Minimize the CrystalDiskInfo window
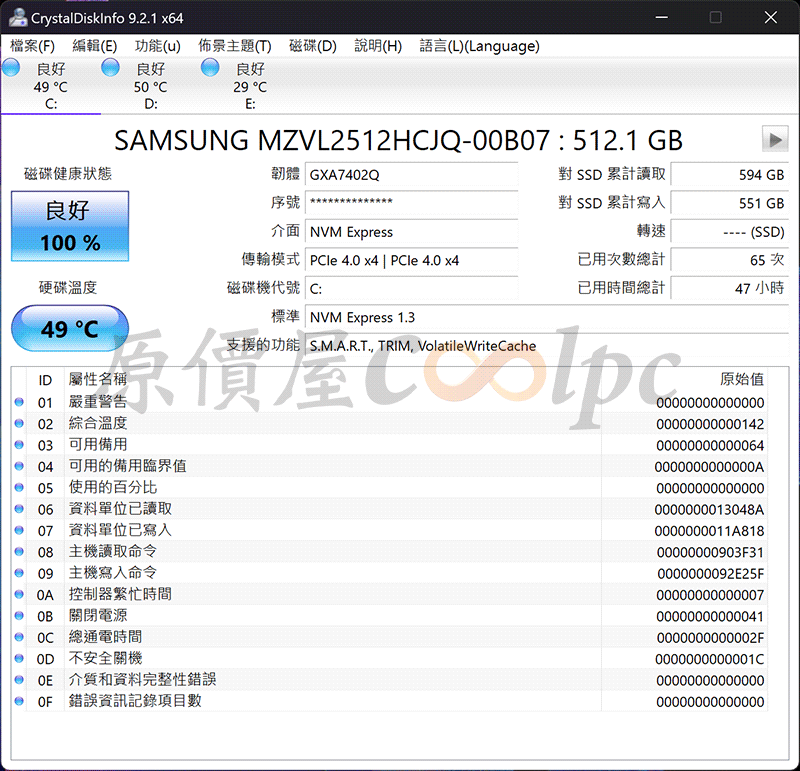The height and width of the screenshot is (771, 800). [x=662, y=17]
